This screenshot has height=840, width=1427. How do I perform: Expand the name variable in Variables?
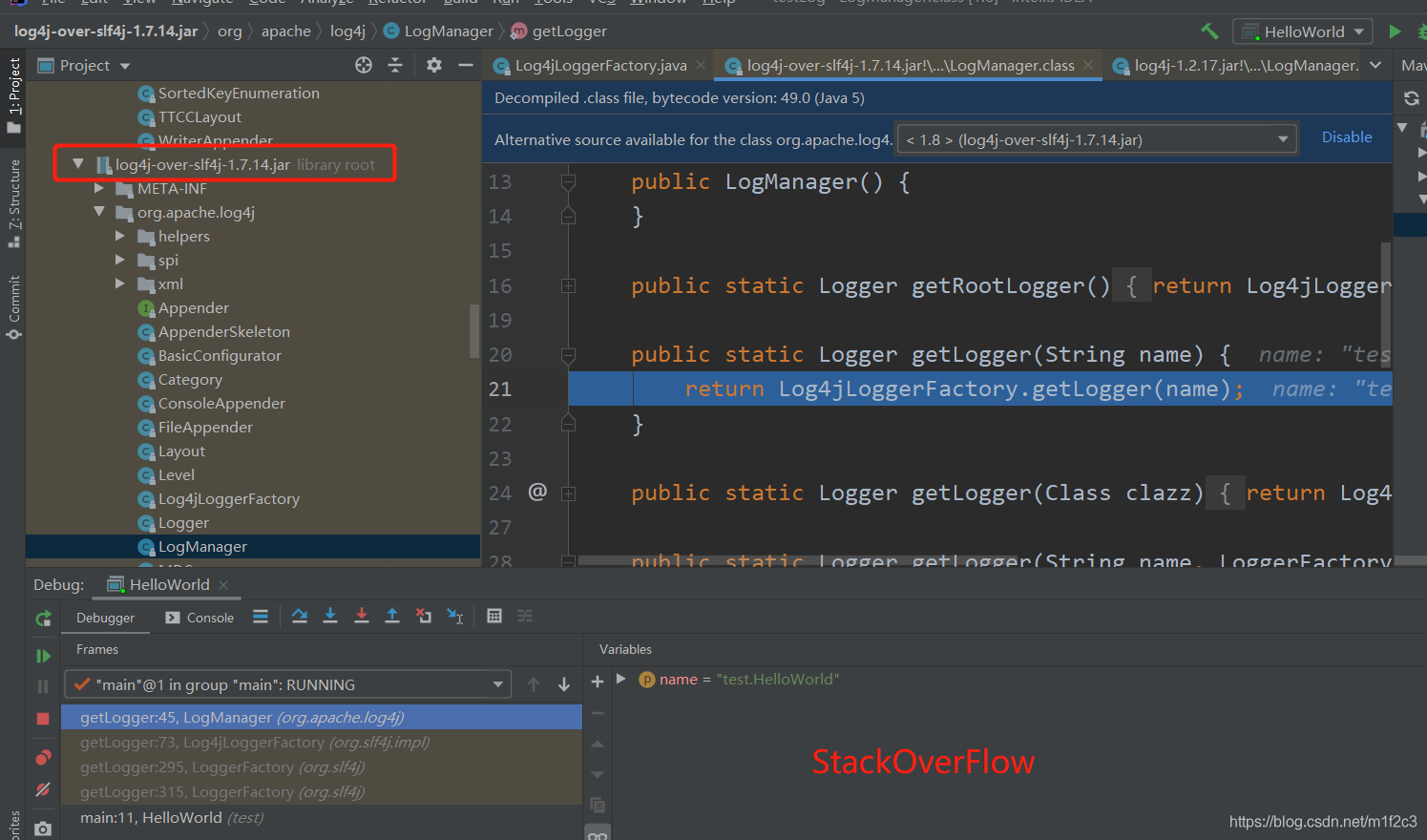621,679
